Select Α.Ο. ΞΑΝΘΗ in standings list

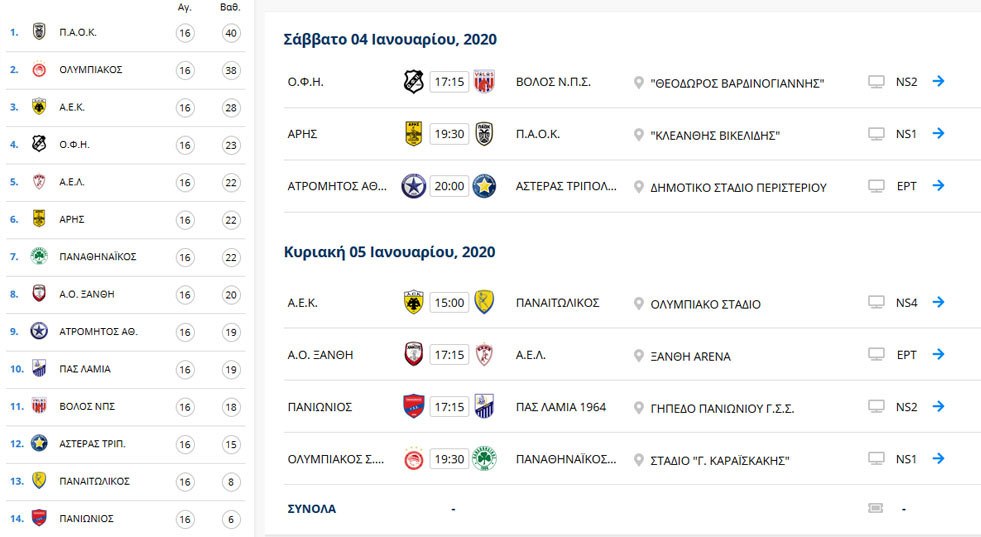pos(87,294)
